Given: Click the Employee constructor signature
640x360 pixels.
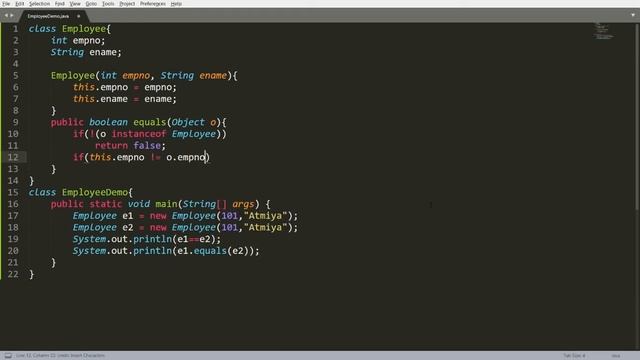Looking at the screenshot, I should pos(144,76).
